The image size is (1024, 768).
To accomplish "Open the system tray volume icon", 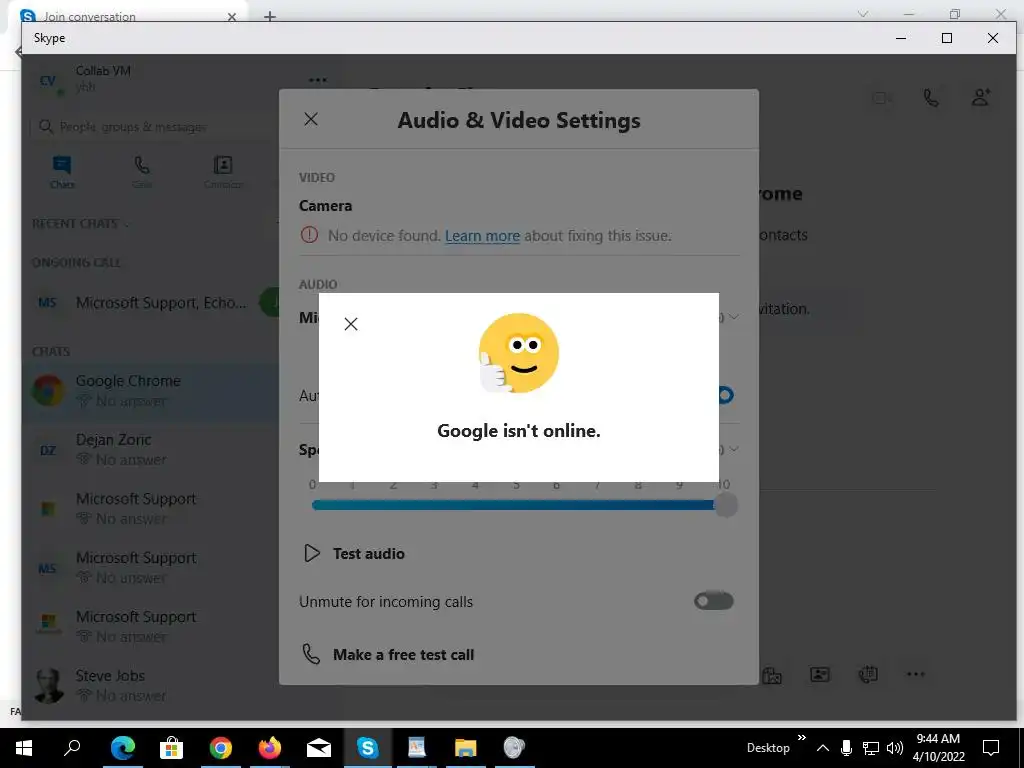I will pos(895,748).
